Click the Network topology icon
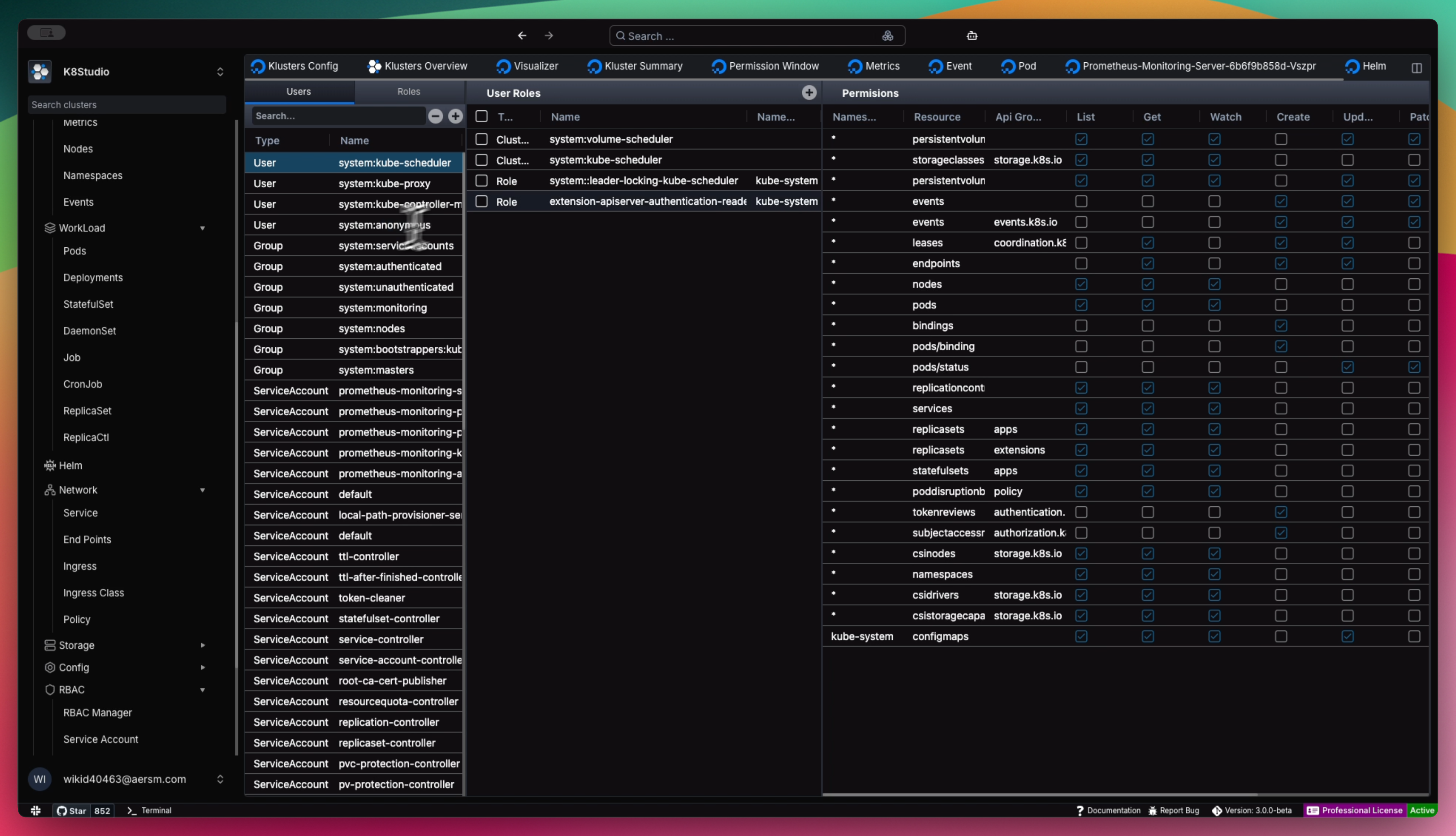Image resolution: width=1456 pixels, height=836 pixels. tap(50, 490)
